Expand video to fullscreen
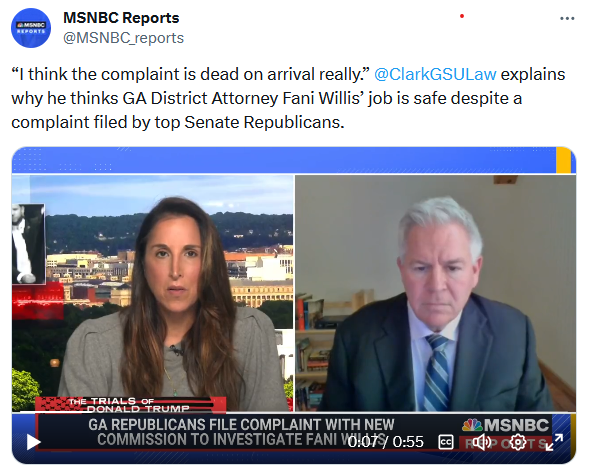Image resolution: width=593 pixels, height=473 pixels. pos(554,442)
